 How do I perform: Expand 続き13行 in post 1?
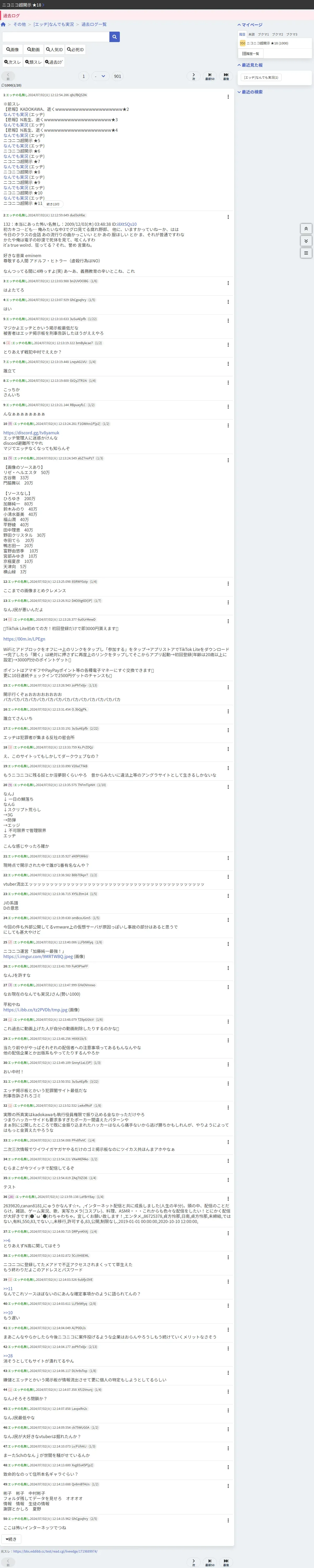pyautogui.click(x=54, y=204)
